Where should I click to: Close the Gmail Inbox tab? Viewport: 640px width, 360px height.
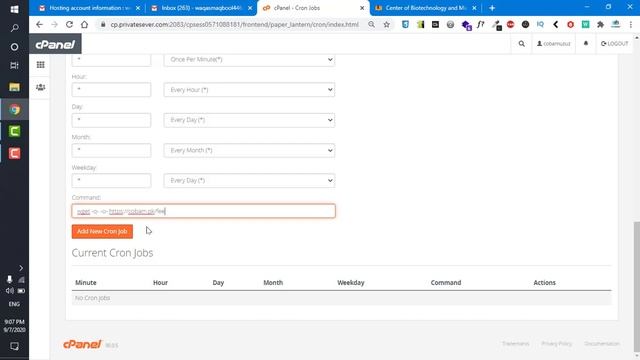pyautogui.click(x=250, y=8)
